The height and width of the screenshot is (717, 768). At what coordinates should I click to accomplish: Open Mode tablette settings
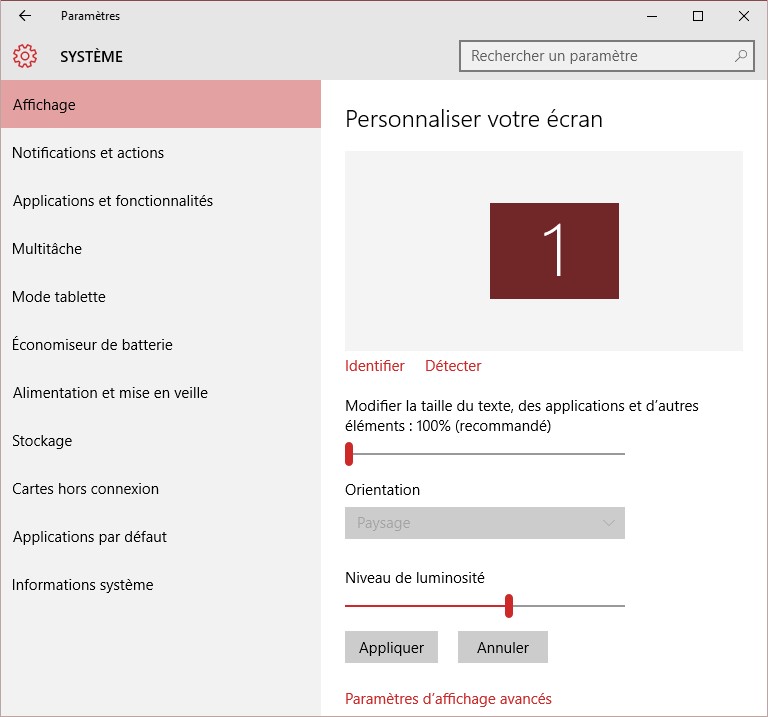click(59, 297)
